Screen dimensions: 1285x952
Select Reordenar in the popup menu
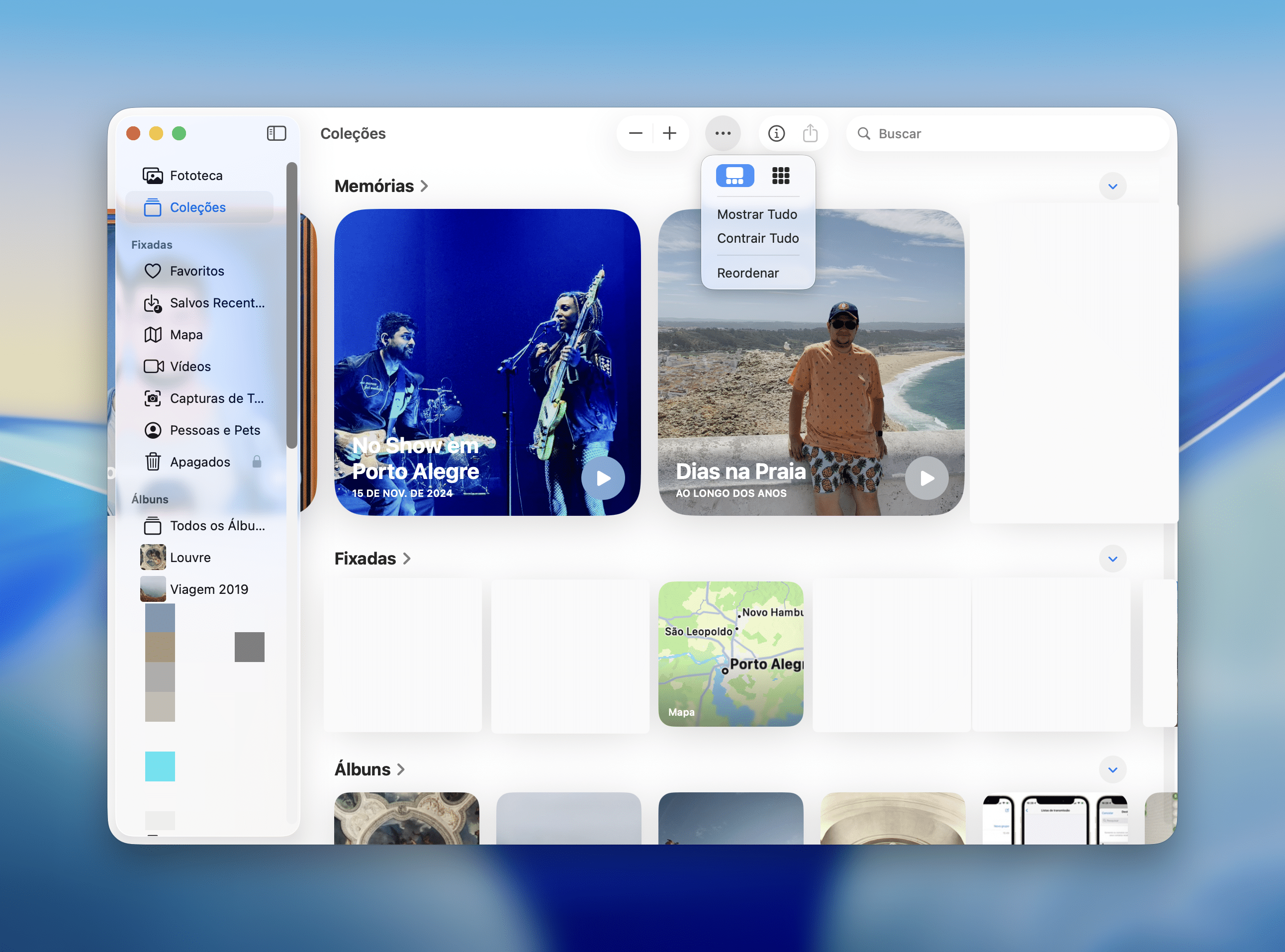click(747, 273)
